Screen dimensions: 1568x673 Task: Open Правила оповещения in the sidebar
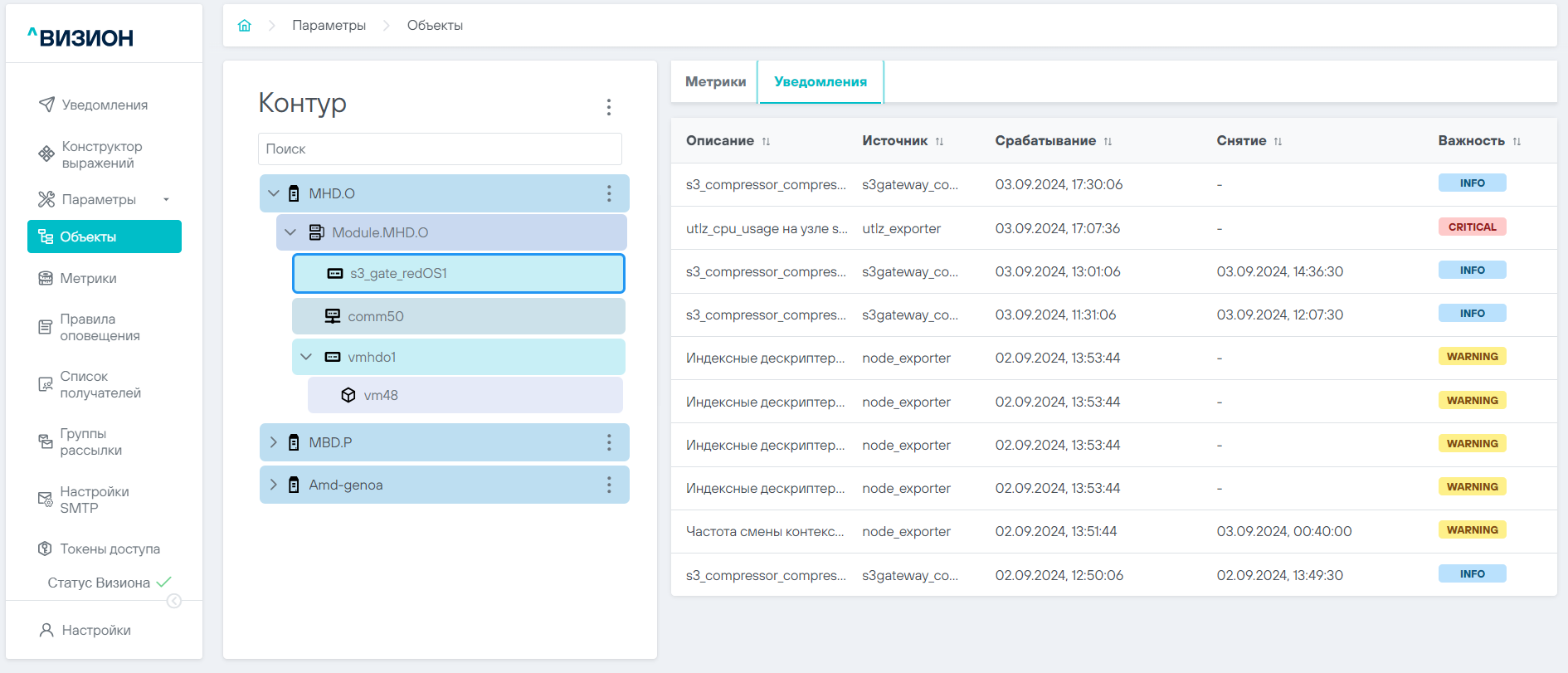tap(100, 327)
